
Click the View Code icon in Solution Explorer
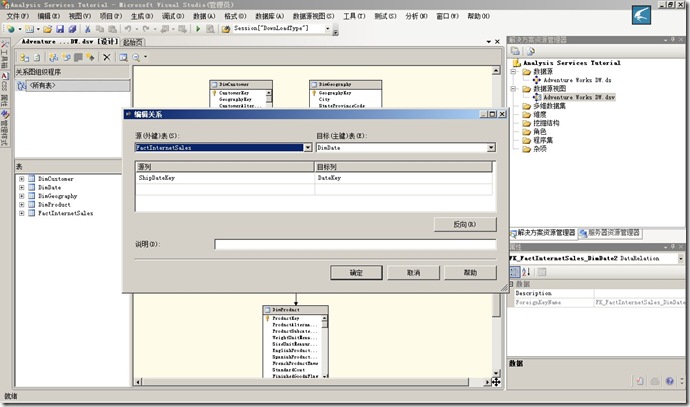click(530, 51)
